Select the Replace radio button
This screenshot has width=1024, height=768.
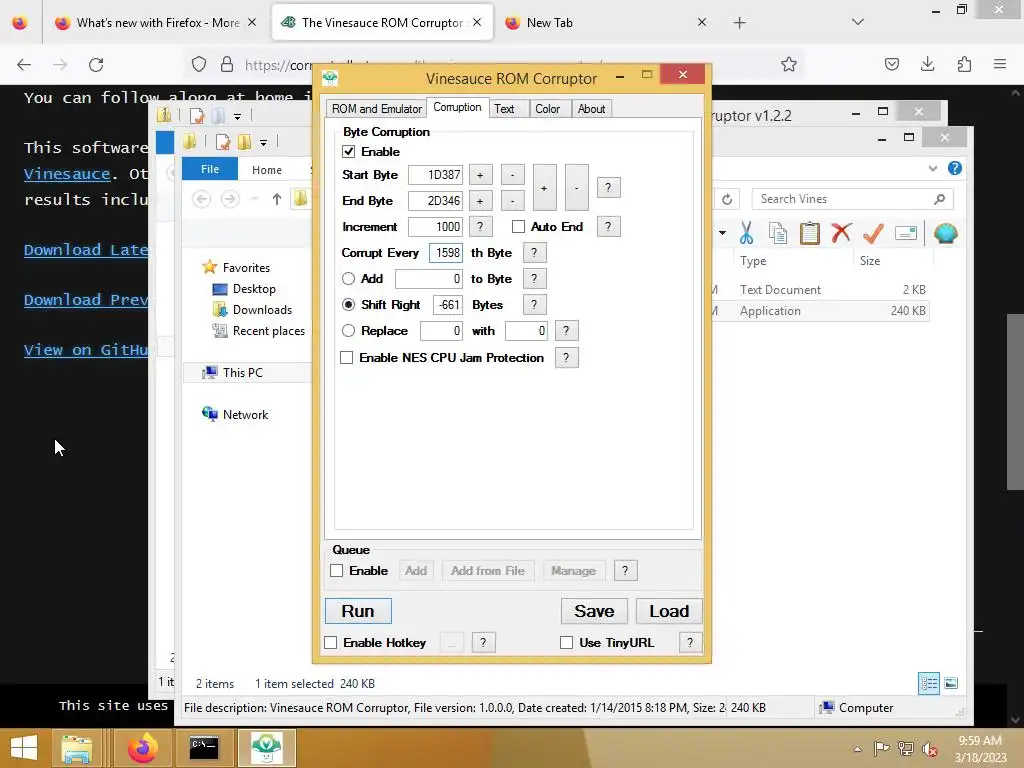[x=349, y=331]
